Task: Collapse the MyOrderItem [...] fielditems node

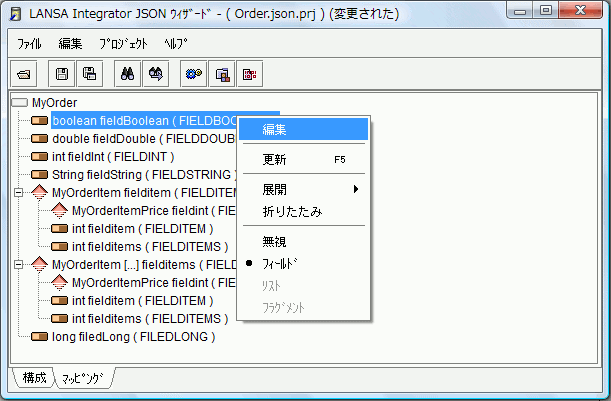Action: (18, 265)
